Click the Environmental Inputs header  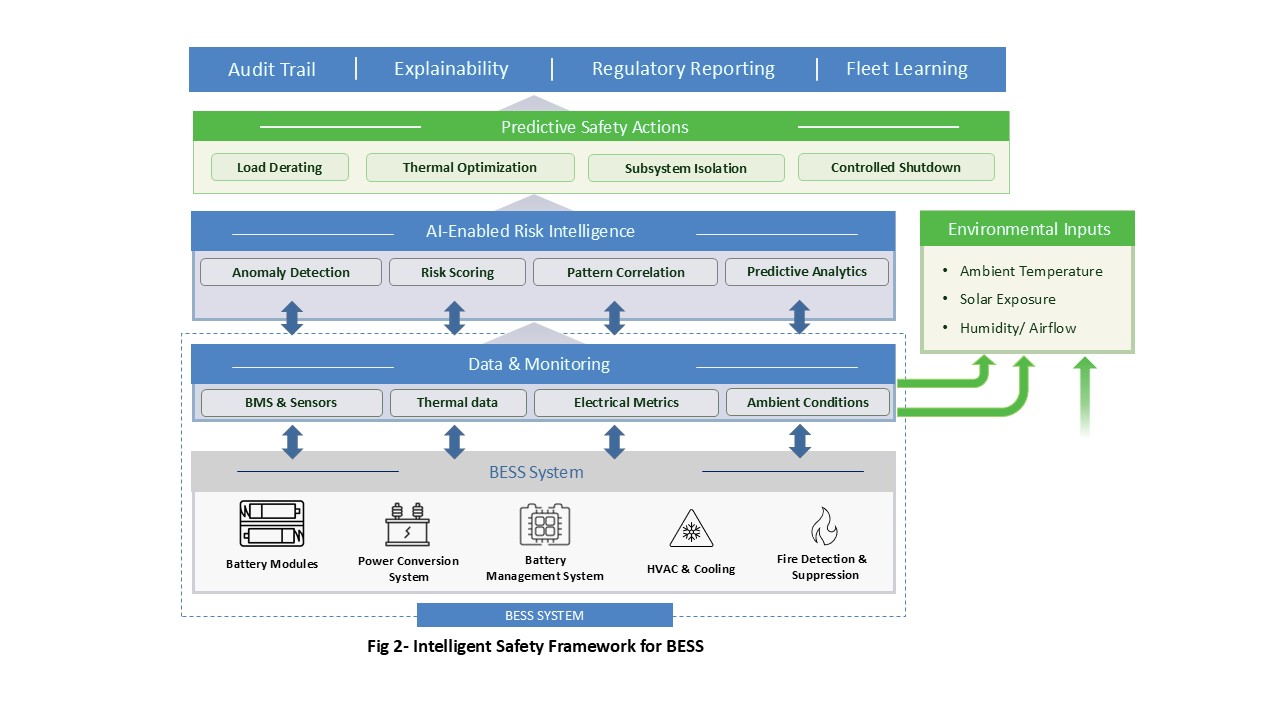[x=1028, y=228]
